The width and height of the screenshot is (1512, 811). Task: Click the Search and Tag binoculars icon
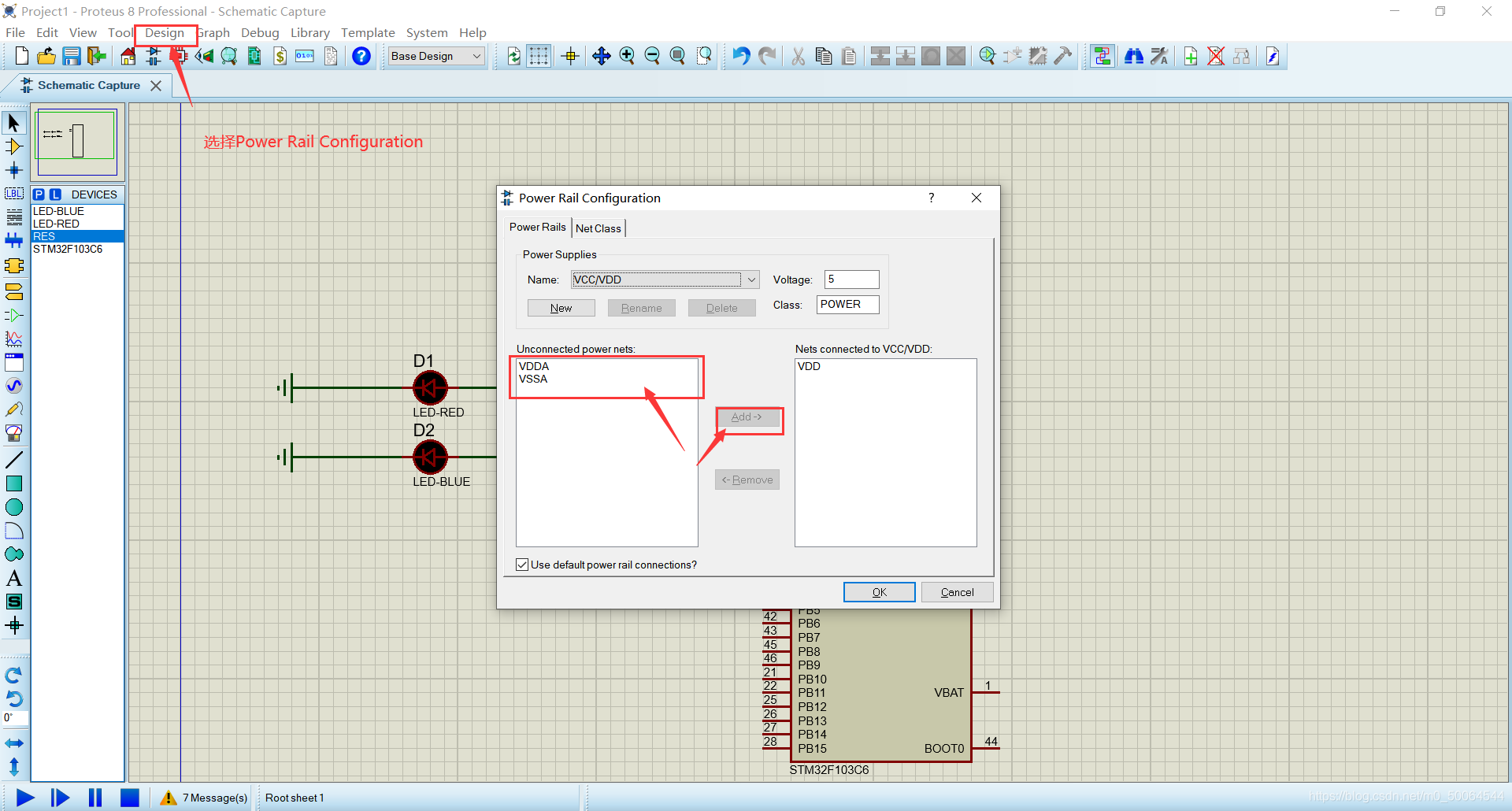click(1134, 56)
